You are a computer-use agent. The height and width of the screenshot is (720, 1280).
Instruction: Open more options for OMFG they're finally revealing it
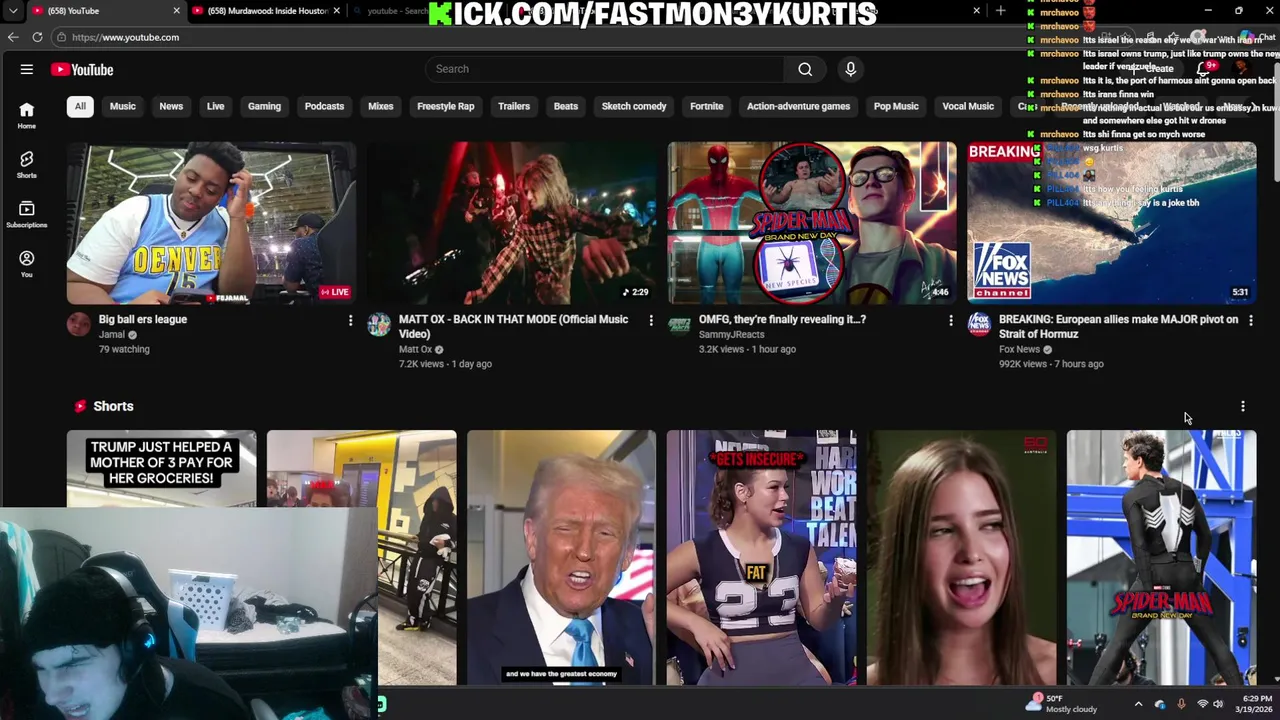point(951,320)
